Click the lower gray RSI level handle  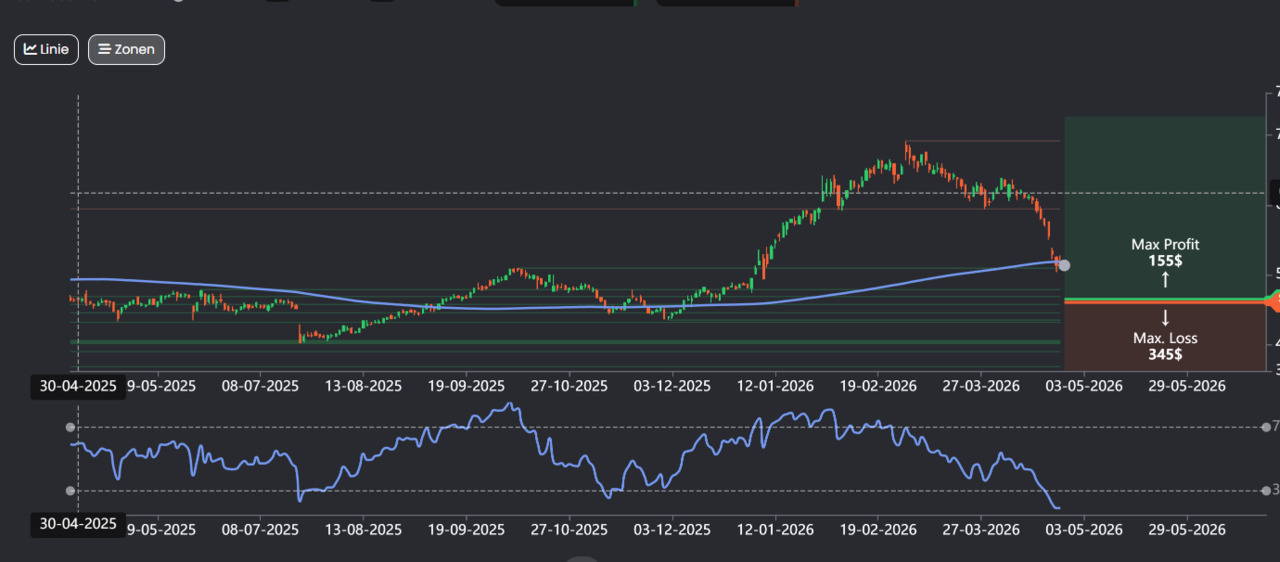(x=70, y=490)
